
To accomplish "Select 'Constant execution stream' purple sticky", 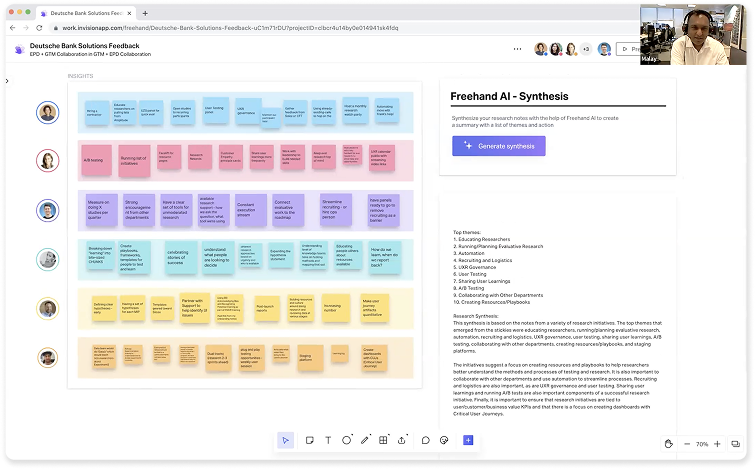I will tap(251, 210).
